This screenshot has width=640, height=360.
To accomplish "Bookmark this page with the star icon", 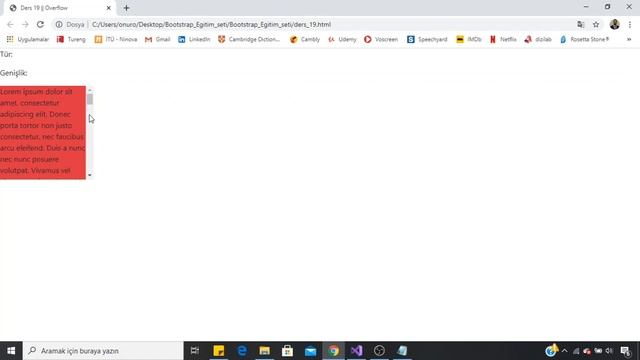I will pos(596,24).
